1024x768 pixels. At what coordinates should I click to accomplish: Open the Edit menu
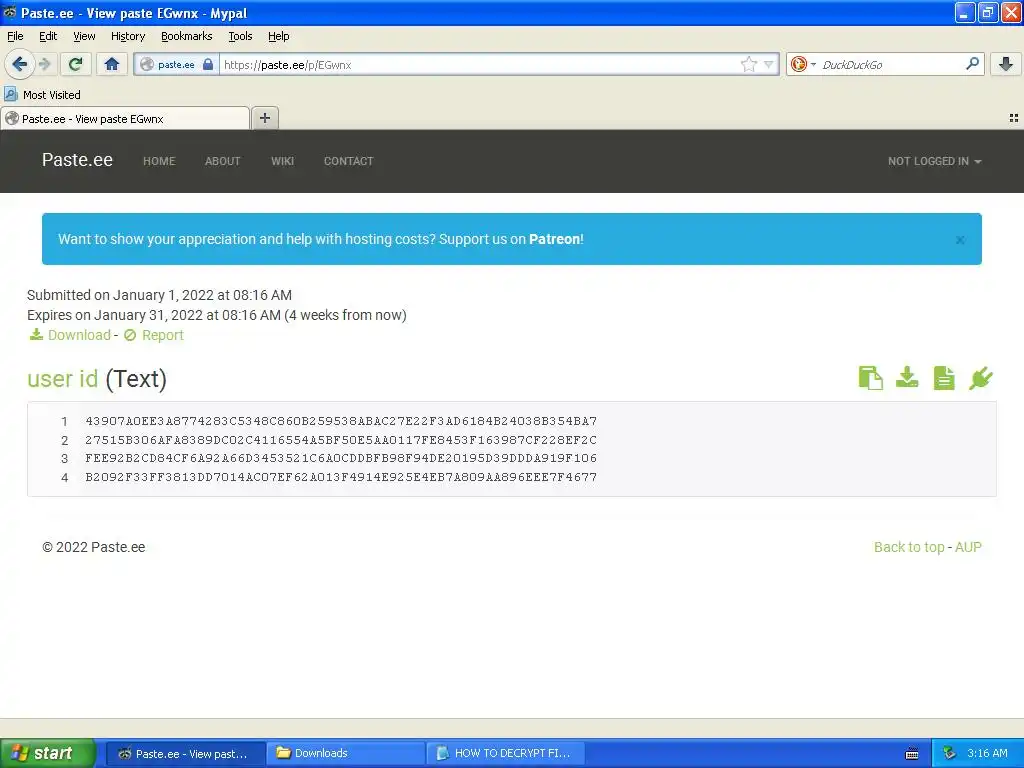tap(48, 36)
